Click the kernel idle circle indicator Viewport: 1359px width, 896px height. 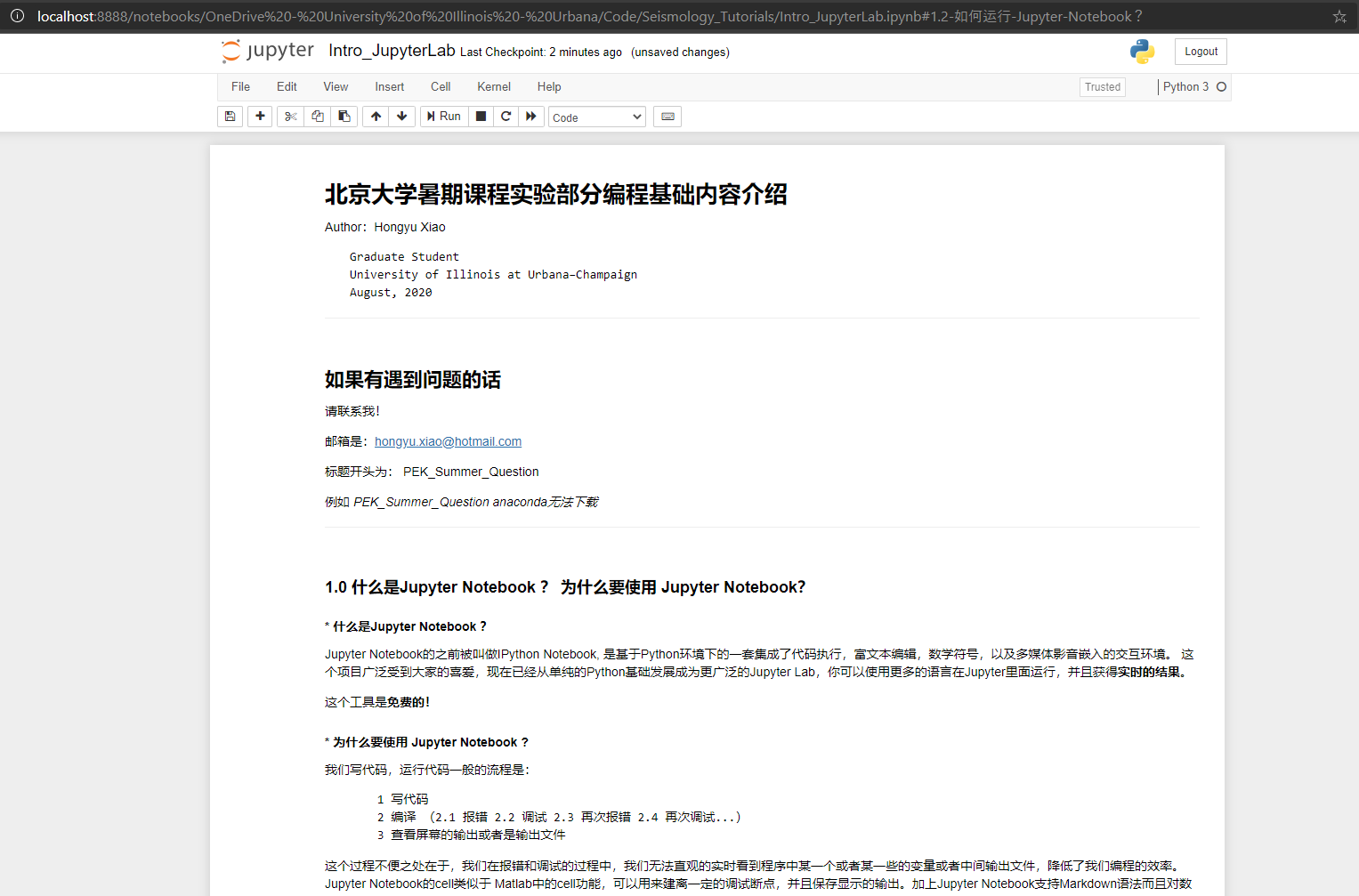point(1221,86)
